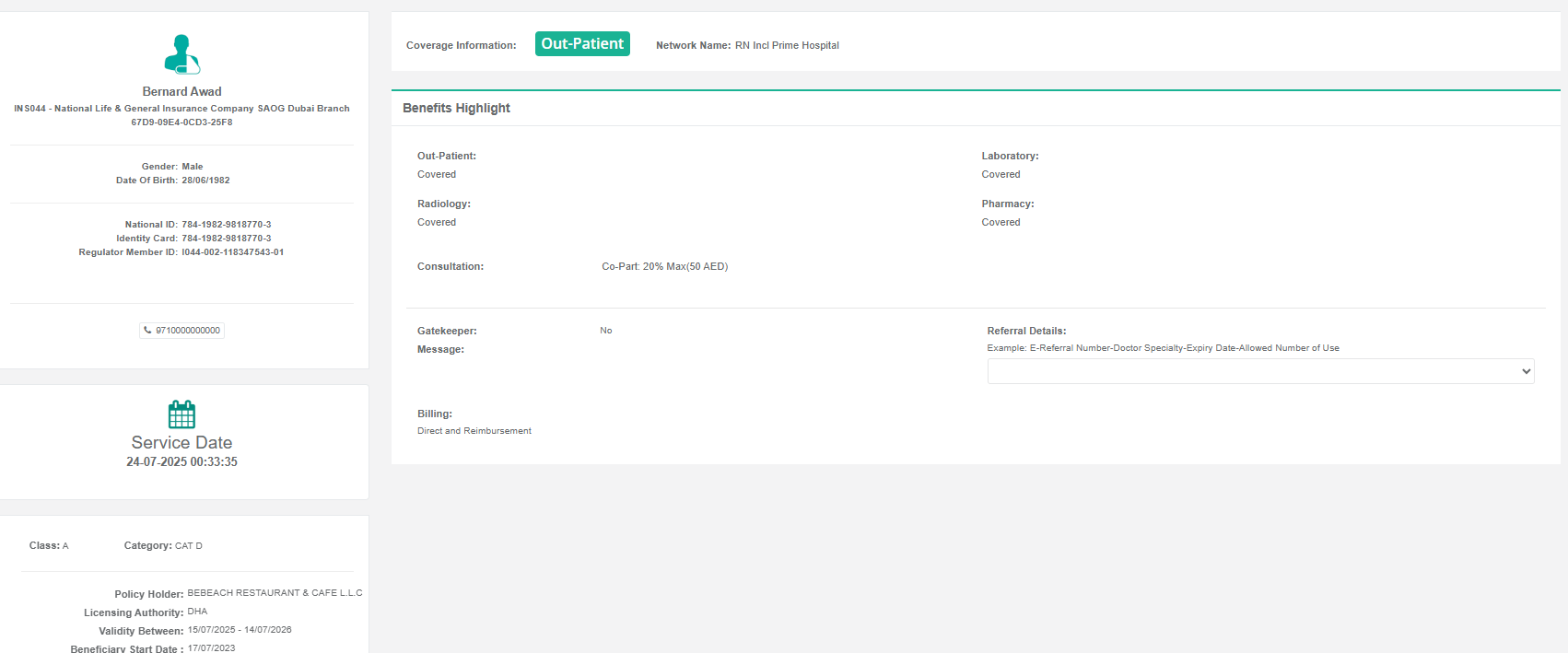Click the green Out-Patient coverage badge

(582, 44)
